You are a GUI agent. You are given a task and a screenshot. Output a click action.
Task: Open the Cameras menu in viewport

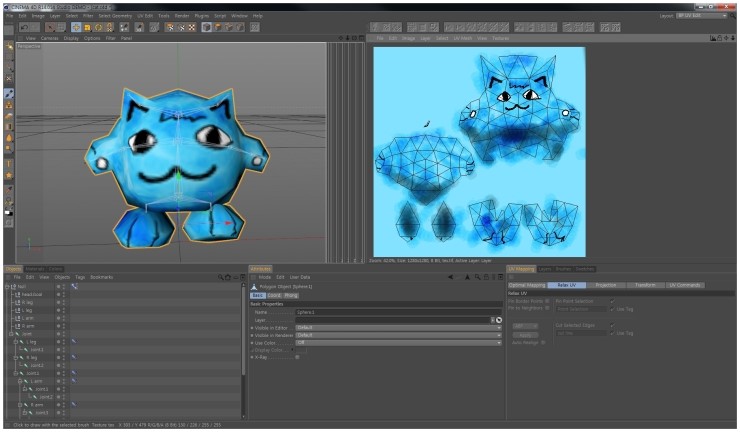[x=50, y=38]
